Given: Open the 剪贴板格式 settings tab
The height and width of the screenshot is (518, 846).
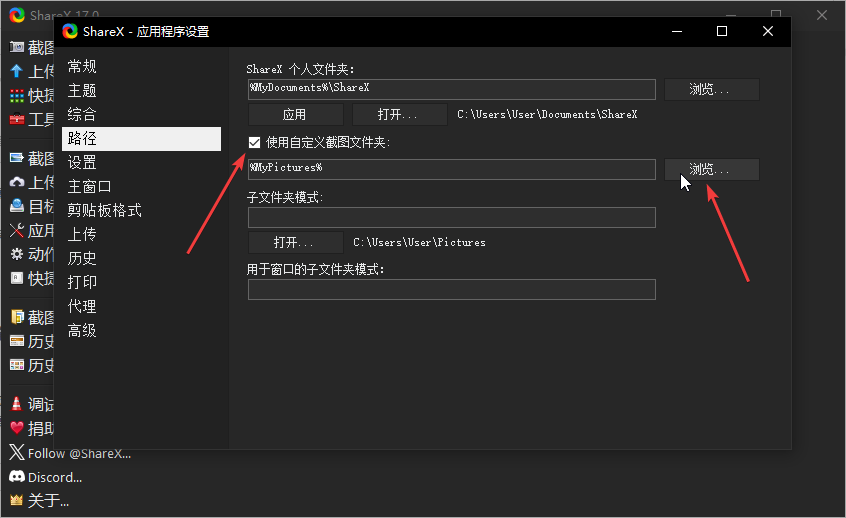Looking at the screenshot, I should 104,211.
